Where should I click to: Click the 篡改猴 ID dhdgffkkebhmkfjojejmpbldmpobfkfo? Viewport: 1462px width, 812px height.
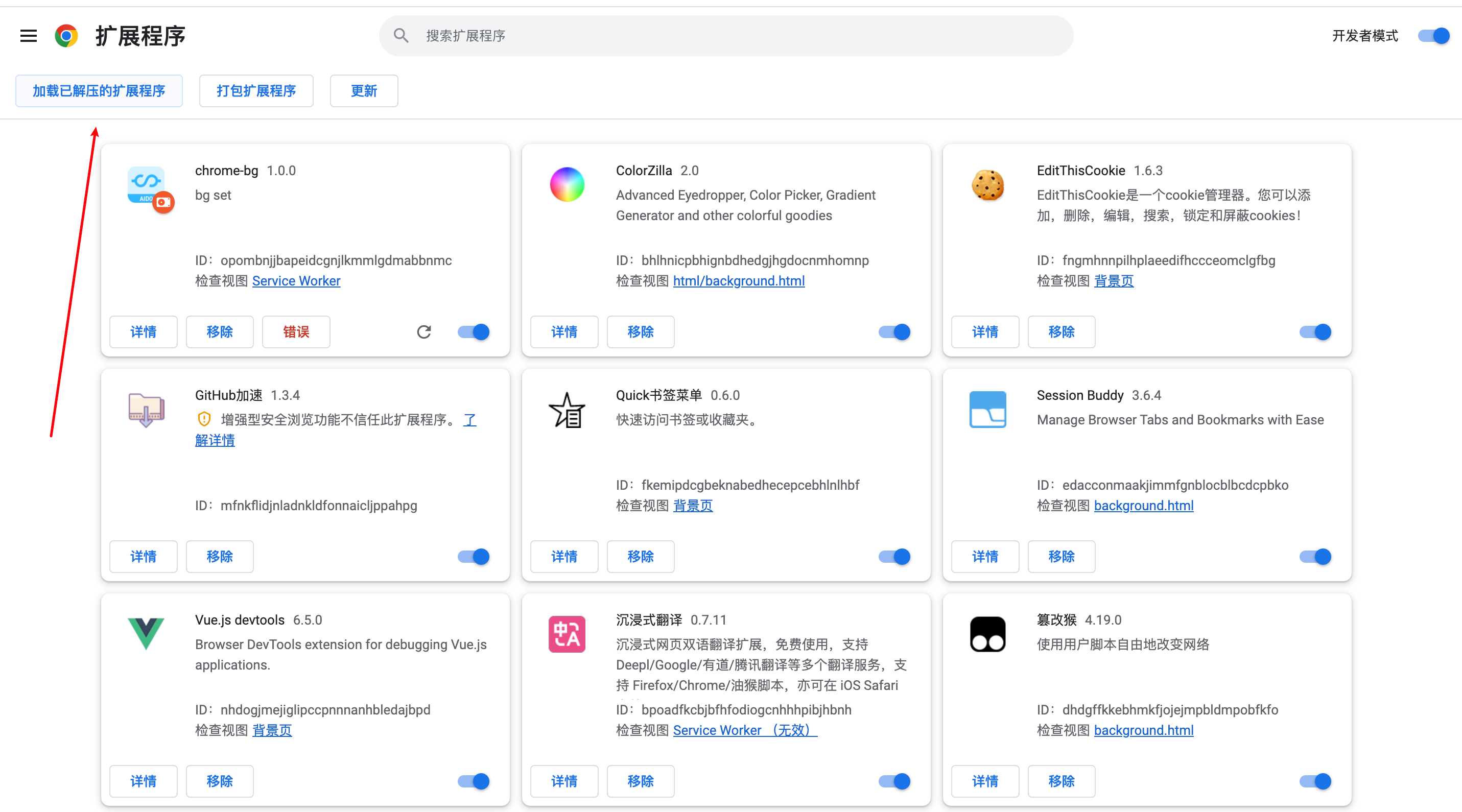pyautogui.click(x=1170, y=710)
